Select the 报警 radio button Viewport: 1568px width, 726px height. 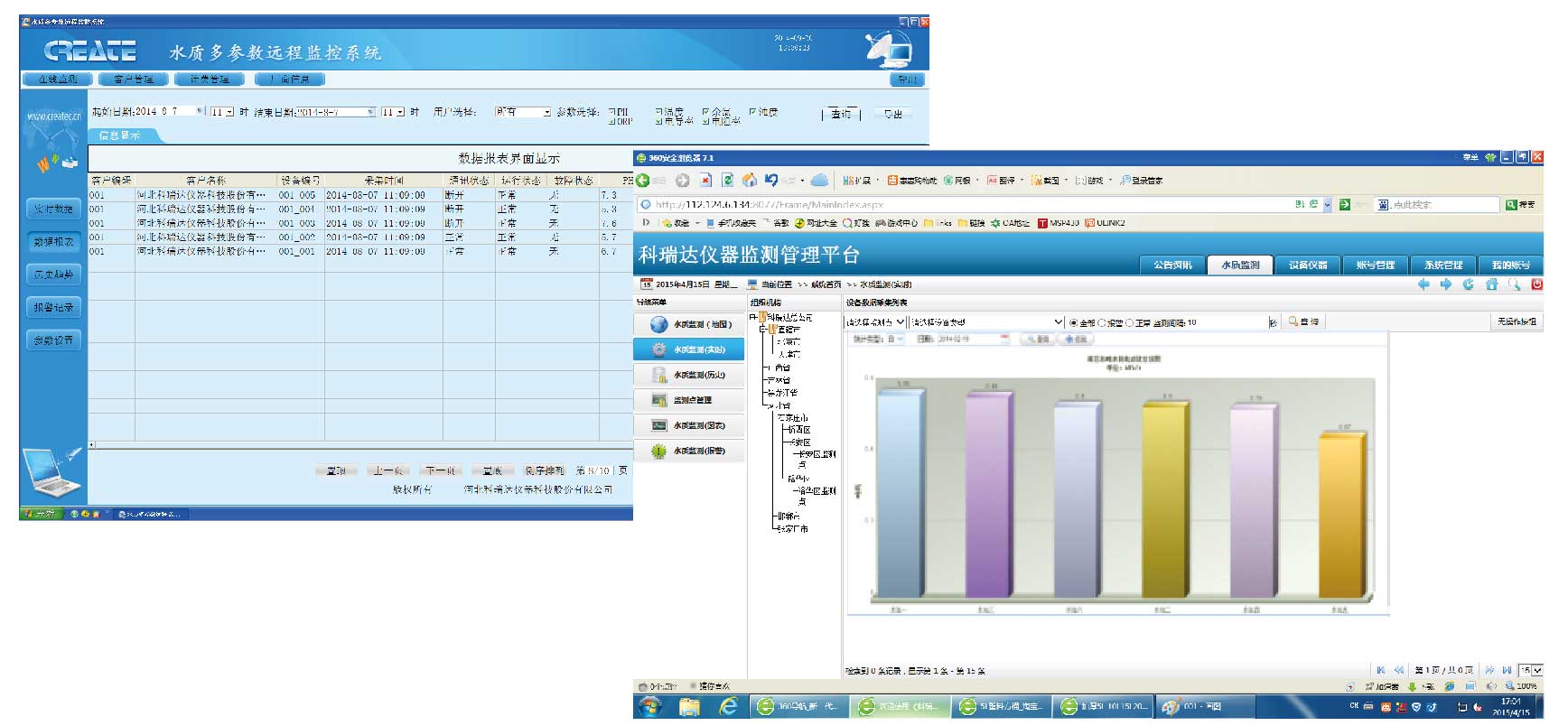(x=1102, y=322)
